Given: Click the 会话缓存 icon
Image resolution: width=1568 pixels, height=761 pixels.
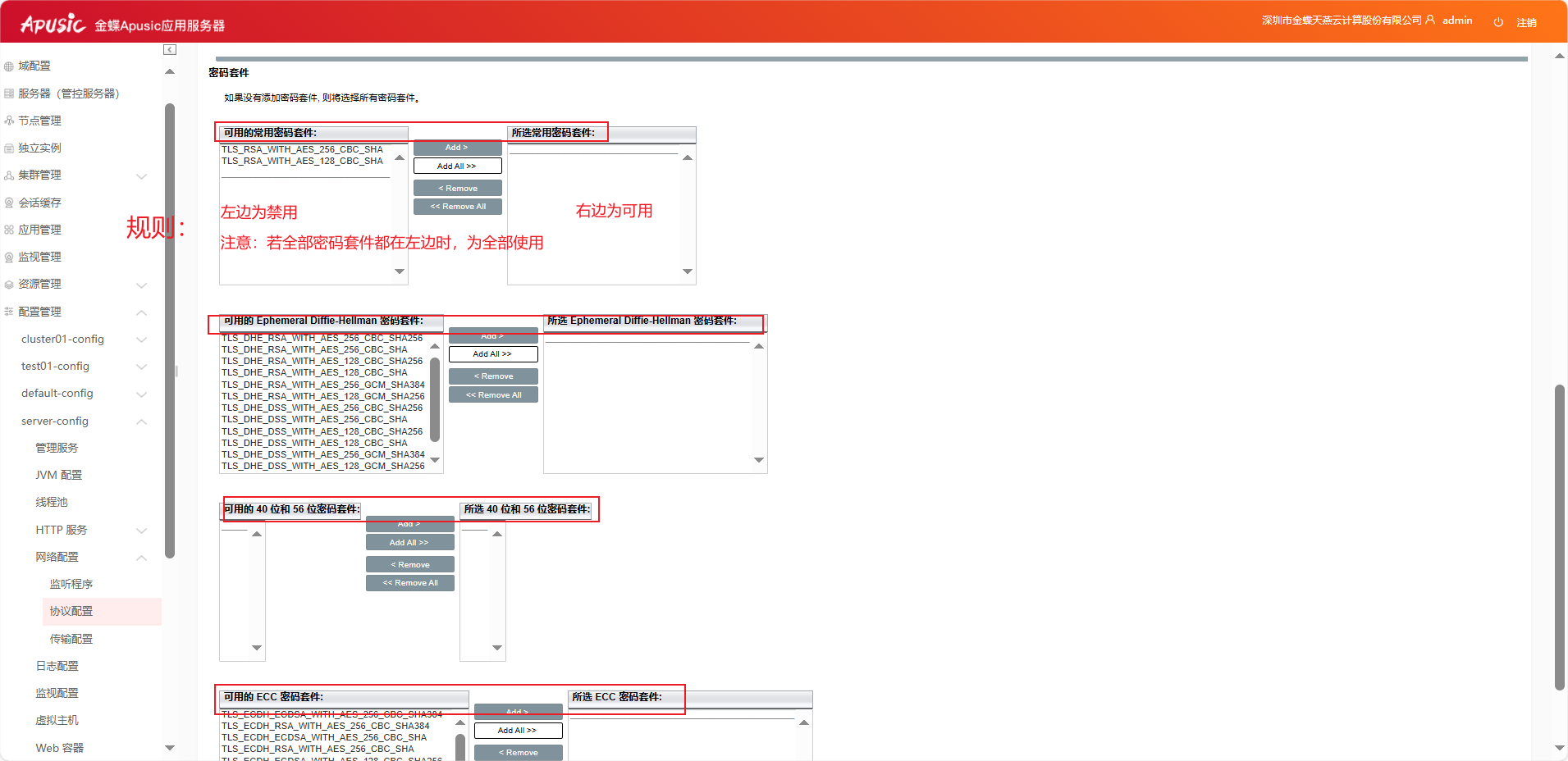Looking at the screenshot, I should pyautogui.click(x=9, y=203).
